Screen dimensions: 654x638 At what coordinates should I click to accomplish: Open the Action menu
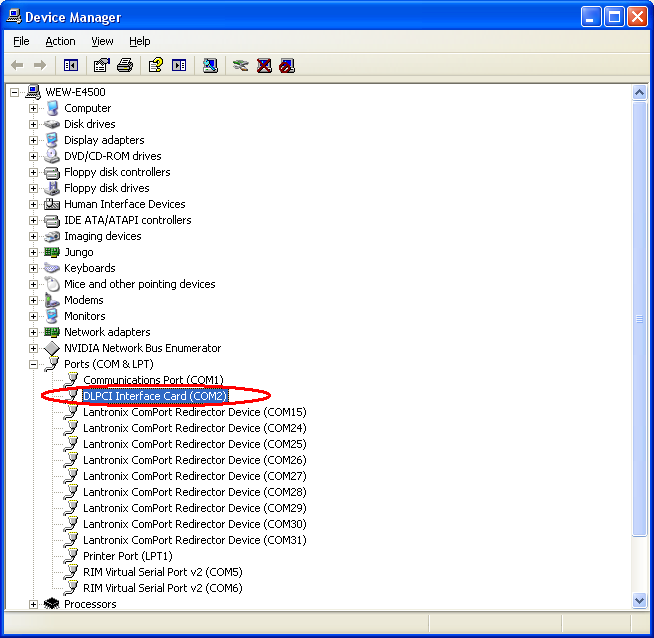tap(60, 41)
